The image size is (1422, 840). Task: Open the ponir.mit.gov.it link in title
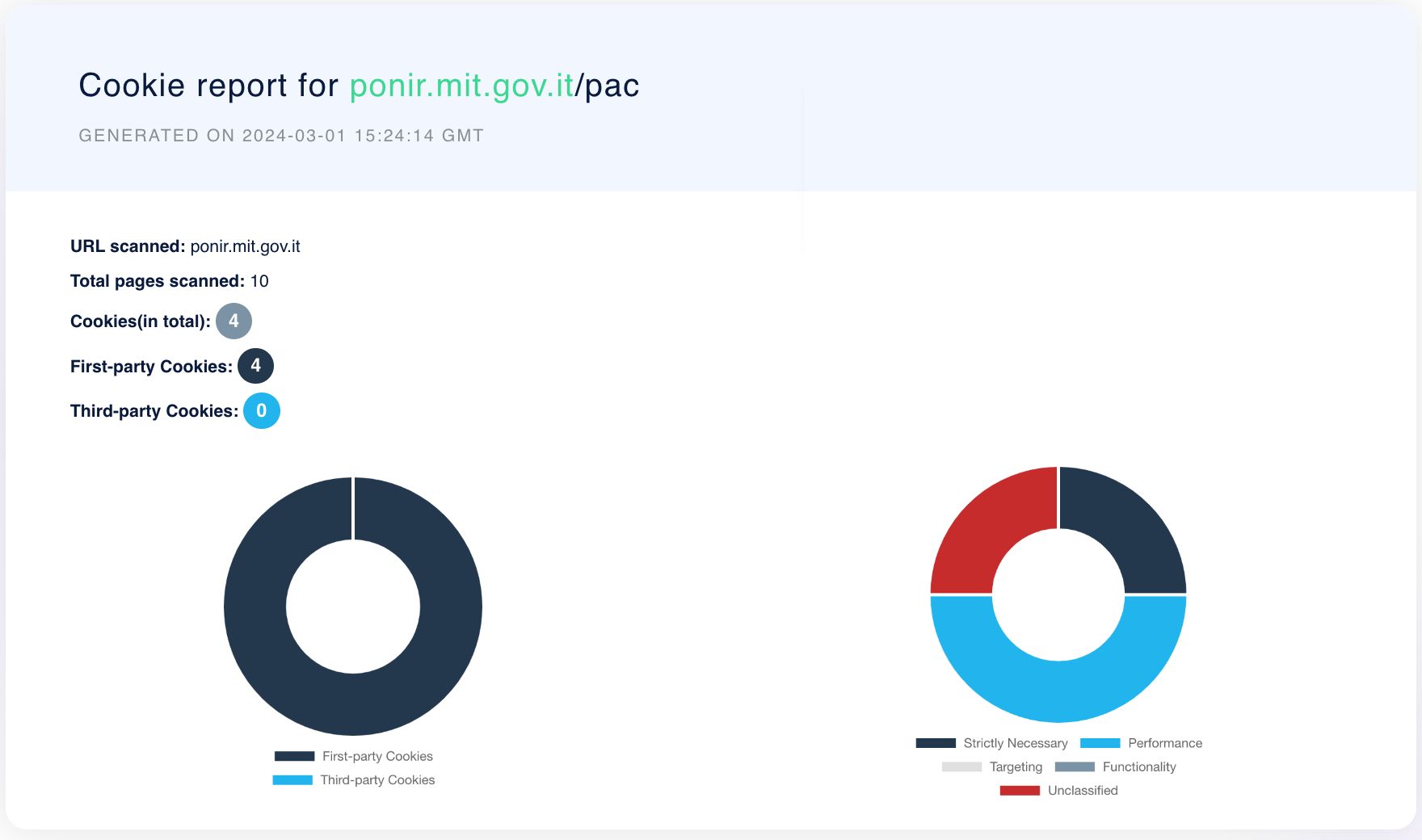[x=461, y=86]
